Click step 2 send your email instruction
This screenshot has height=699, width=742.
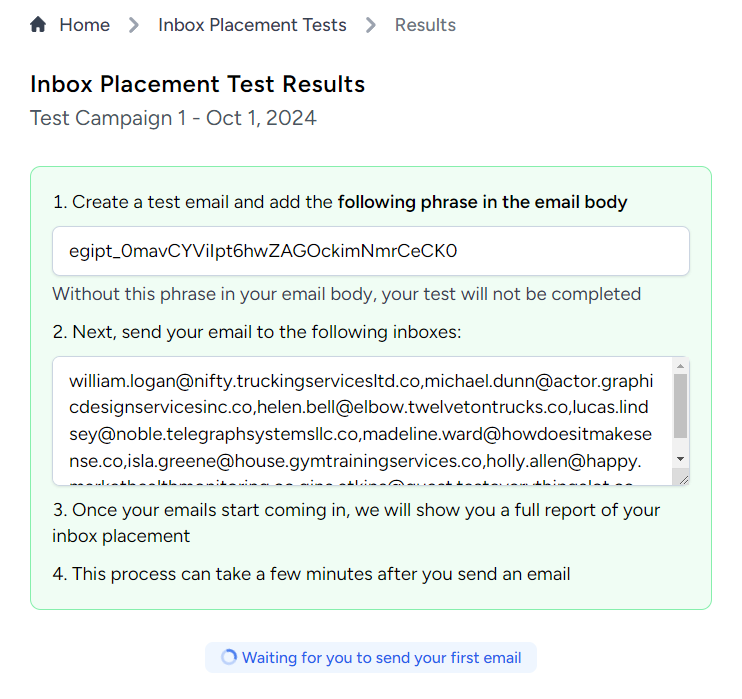[257, 332]
